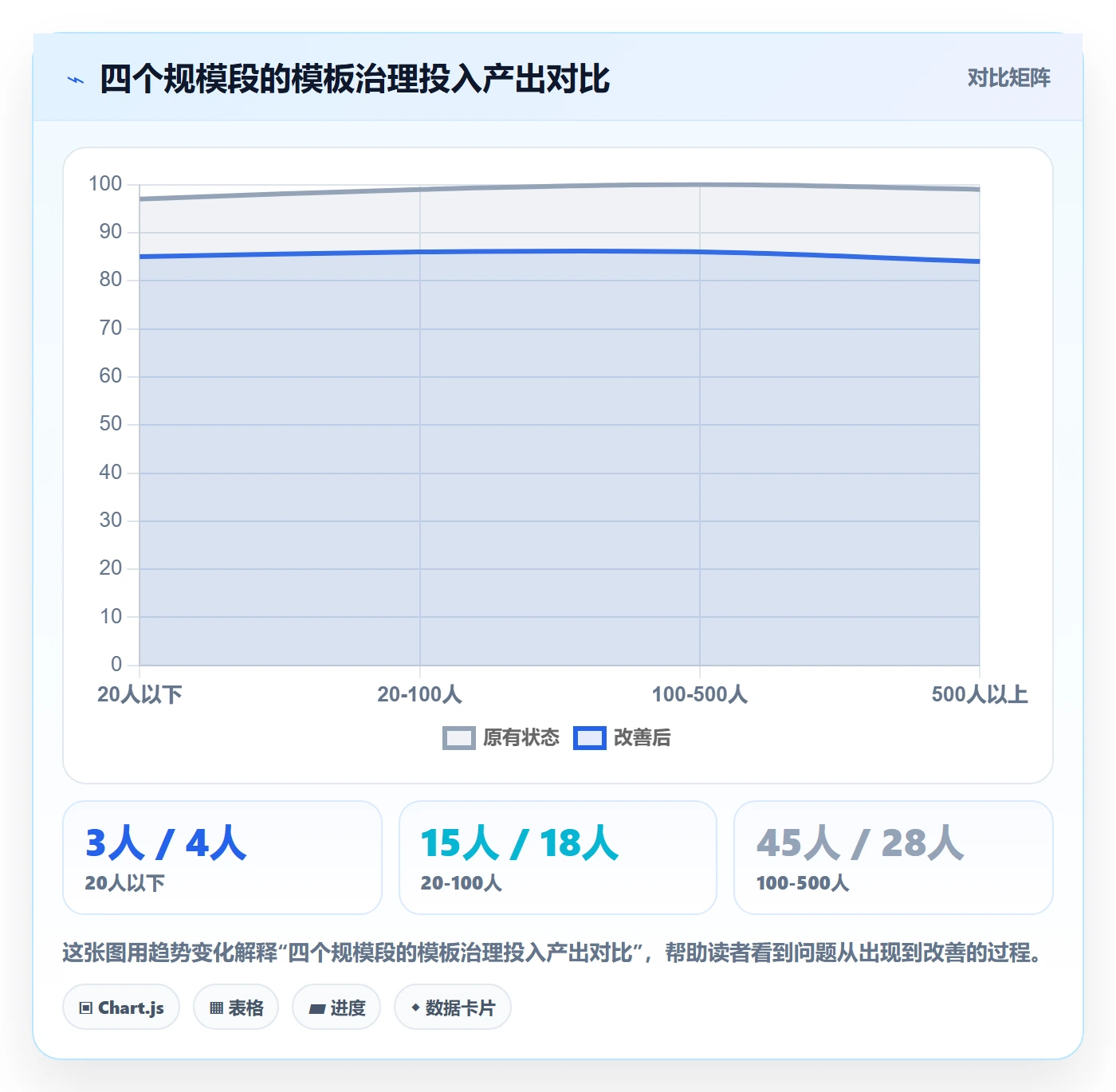Image resolution: width=1116 pixels, height=1092 pixels.
Task: Click the table grid icon in 表格 chip
Action: pyautogui.click(x=216, y=1008)
